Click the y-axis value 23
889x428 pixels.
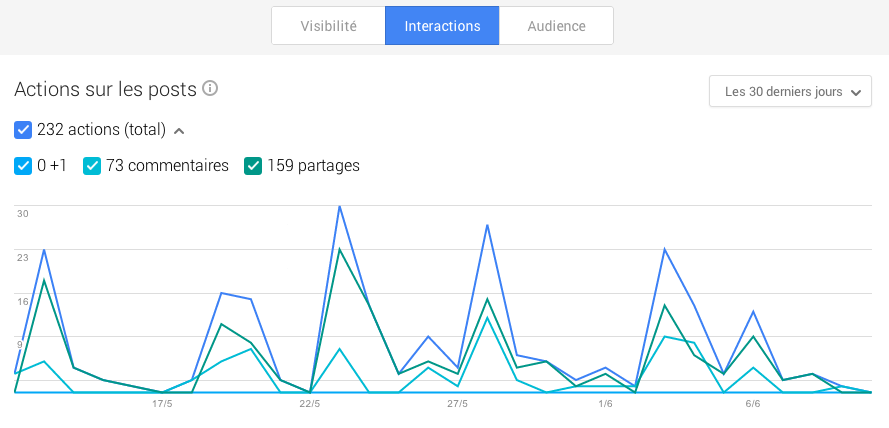point(22,257)
